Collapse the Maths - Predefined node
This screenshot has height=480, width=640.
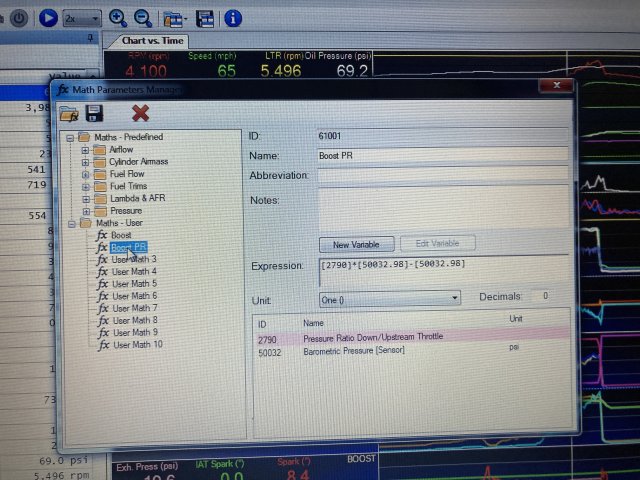click(x=70, y=137)
